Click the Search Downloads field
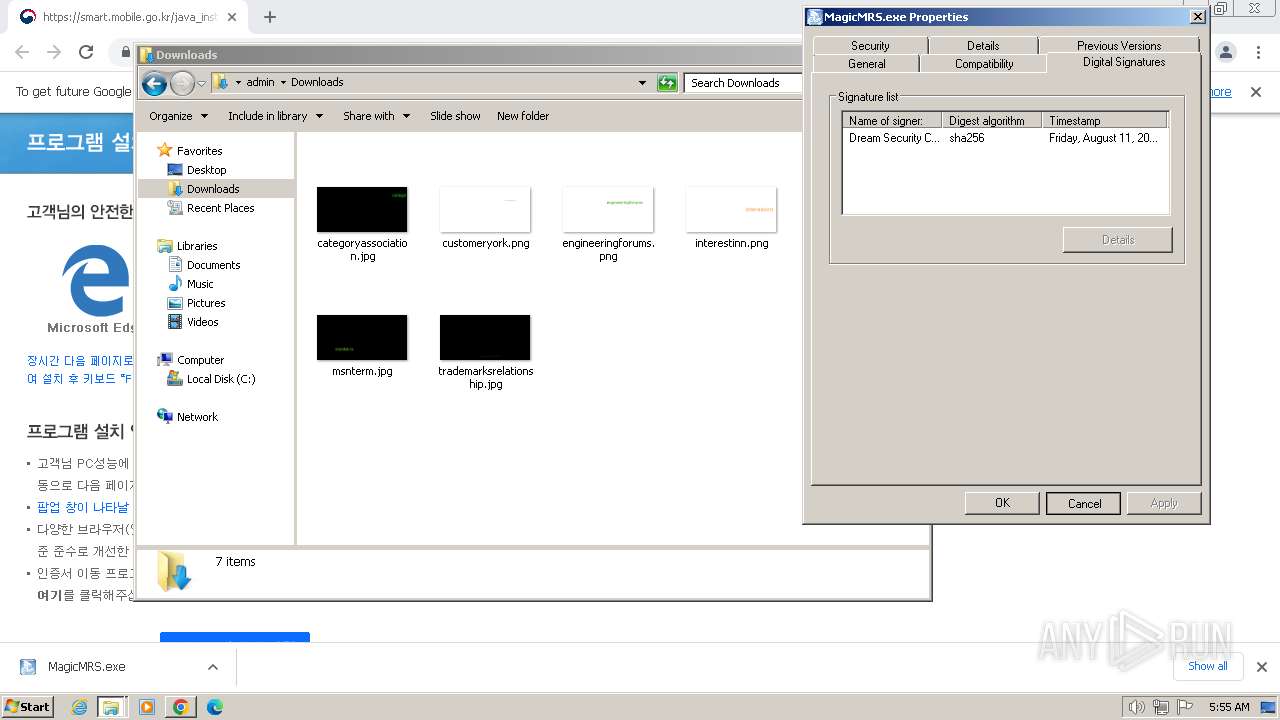Viewport: 1280px width, 720px height. click(x=745, y=83)
